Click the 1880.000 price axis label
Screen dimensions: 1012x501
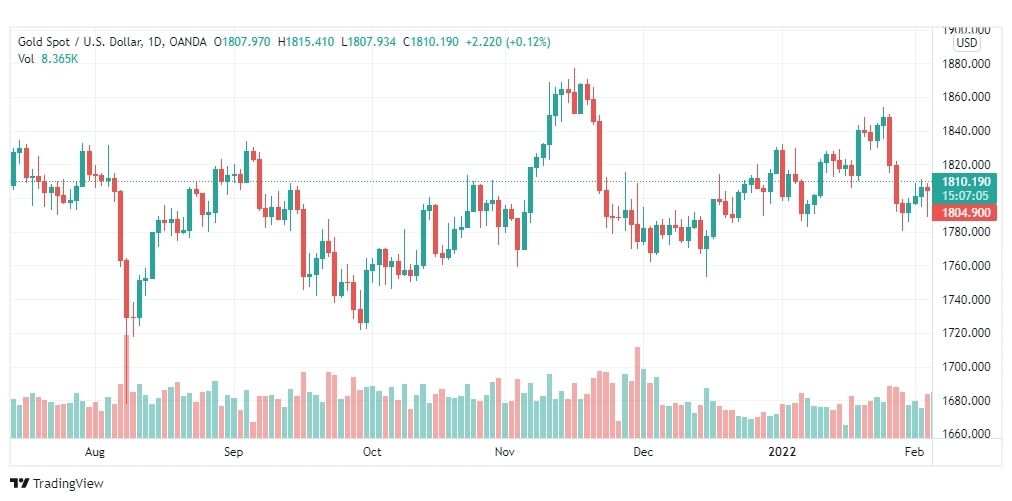(966, 64)
